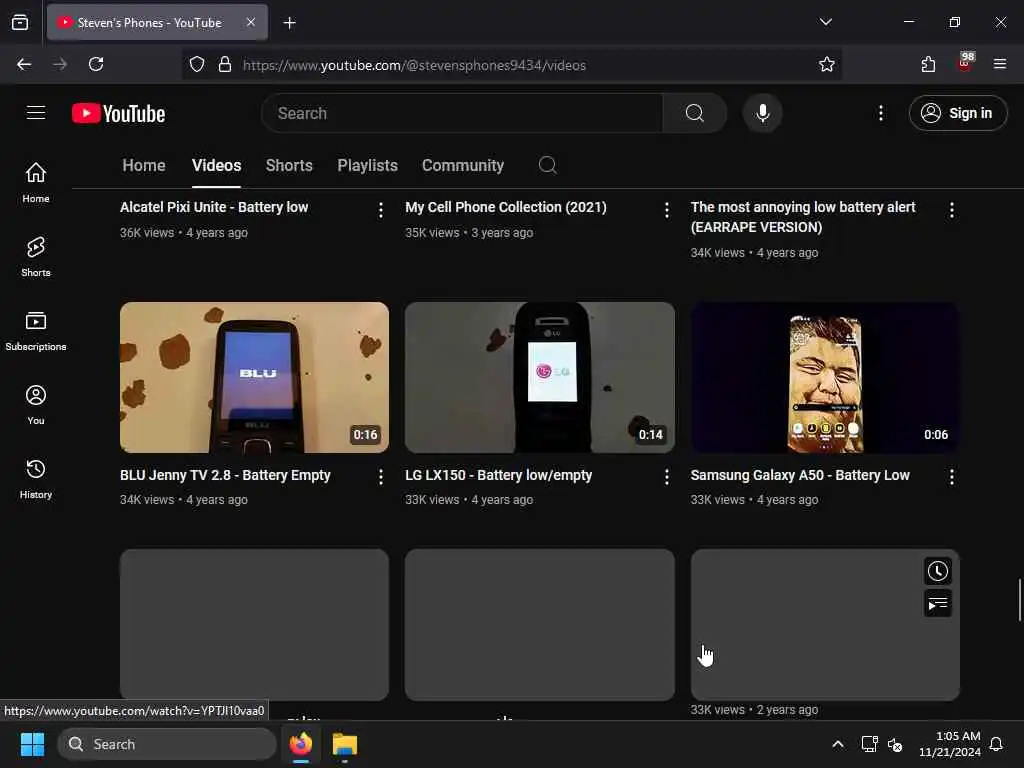This screenshot has width=1024, height=768.
Task: Click the Sign in button
Action: [x=957, y=113]
